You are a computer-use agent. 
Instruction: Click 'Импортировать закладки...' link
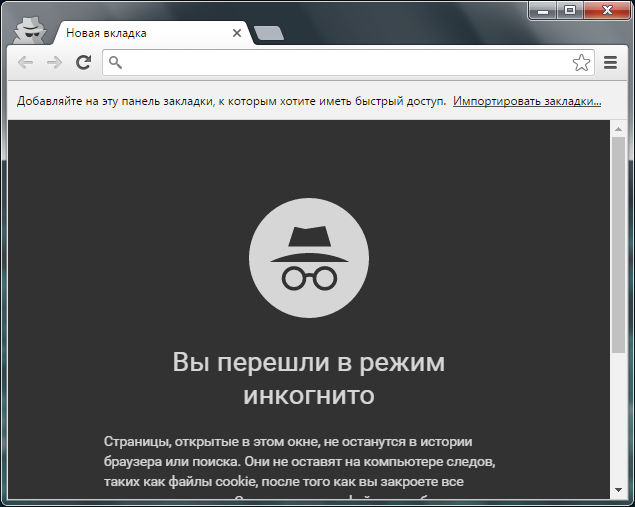527,101
